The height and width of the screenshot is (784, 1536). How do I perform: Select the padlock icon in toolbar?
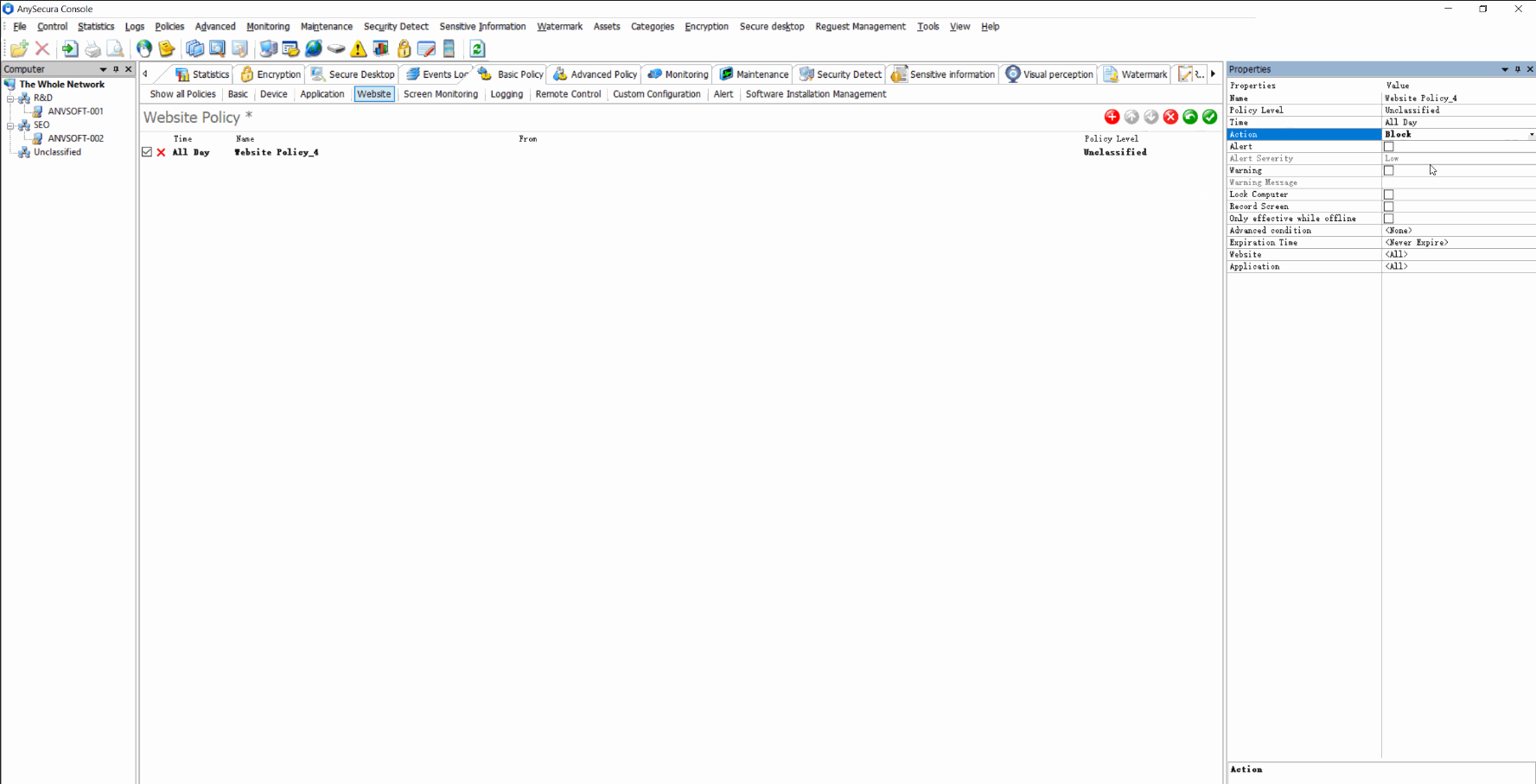[404, 49]
